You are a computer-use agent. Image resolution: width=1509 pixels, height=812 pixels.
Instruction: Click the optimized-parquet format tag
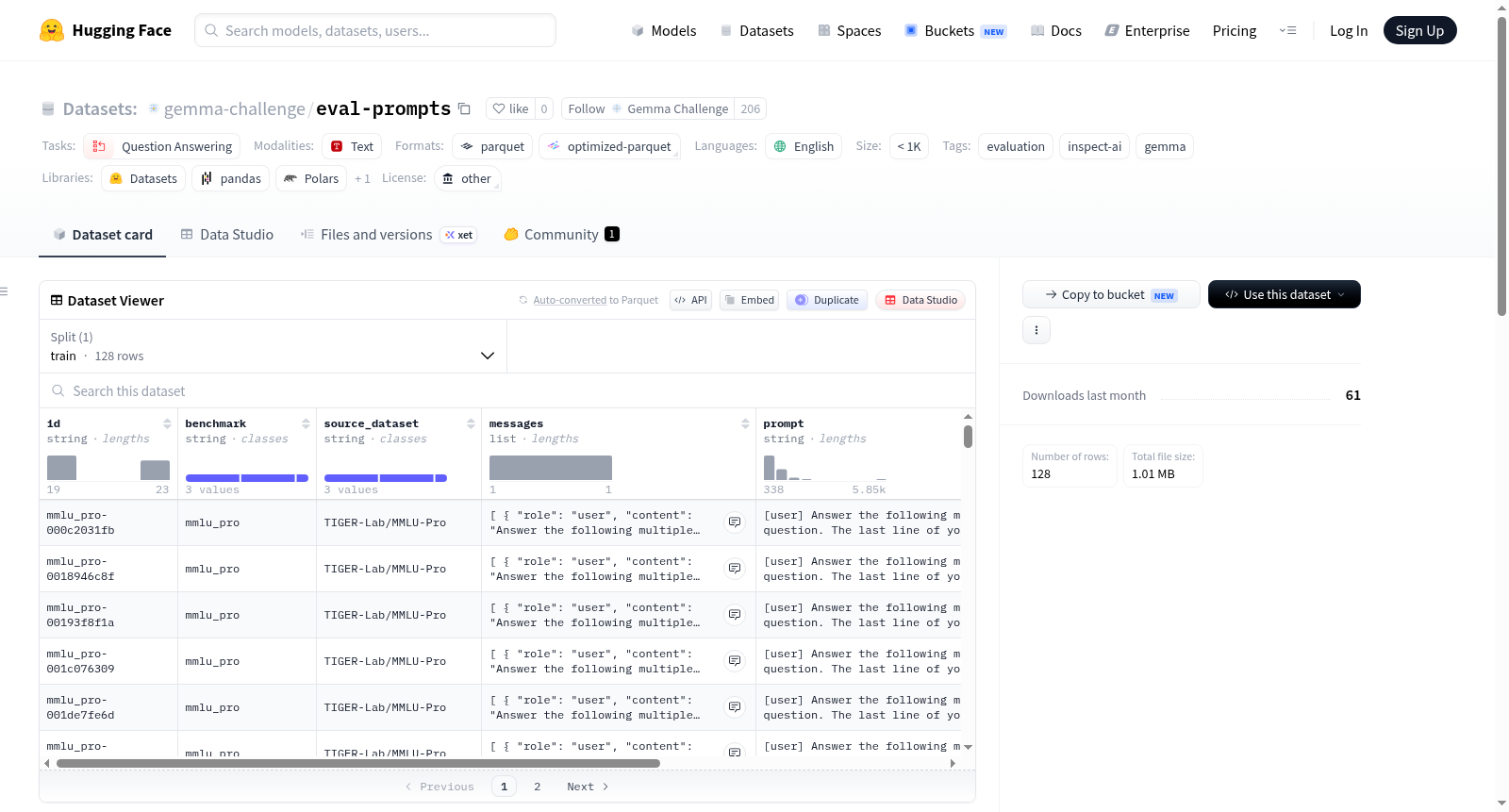tap(609, 146)
